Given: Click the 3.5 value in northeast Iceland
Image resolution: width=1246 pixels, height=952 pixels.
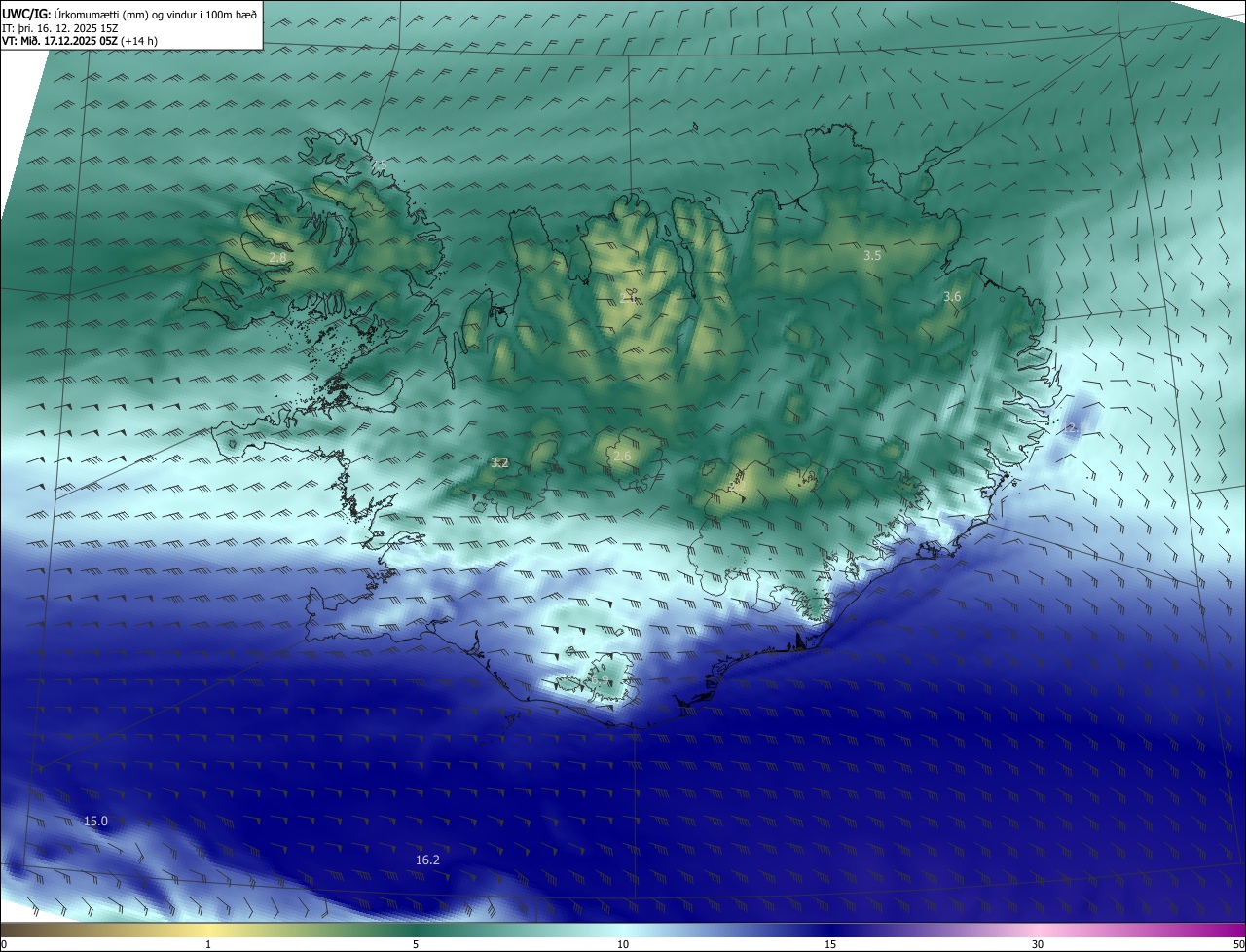Looking at the screenshot, I should pyautogui.click(x=872, y=256).
